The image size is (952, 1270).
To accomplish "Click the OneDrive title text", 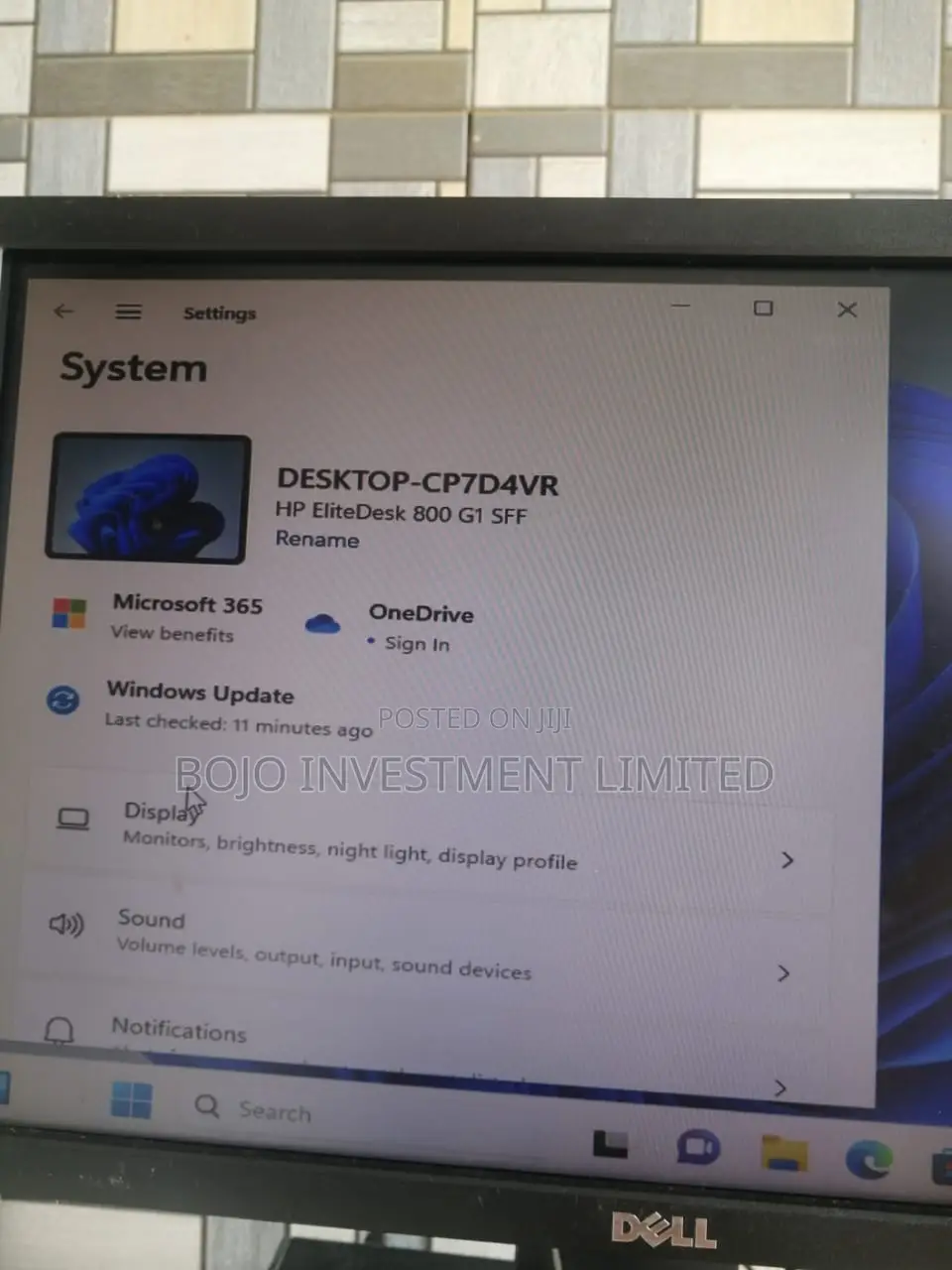I will (421, 613).
